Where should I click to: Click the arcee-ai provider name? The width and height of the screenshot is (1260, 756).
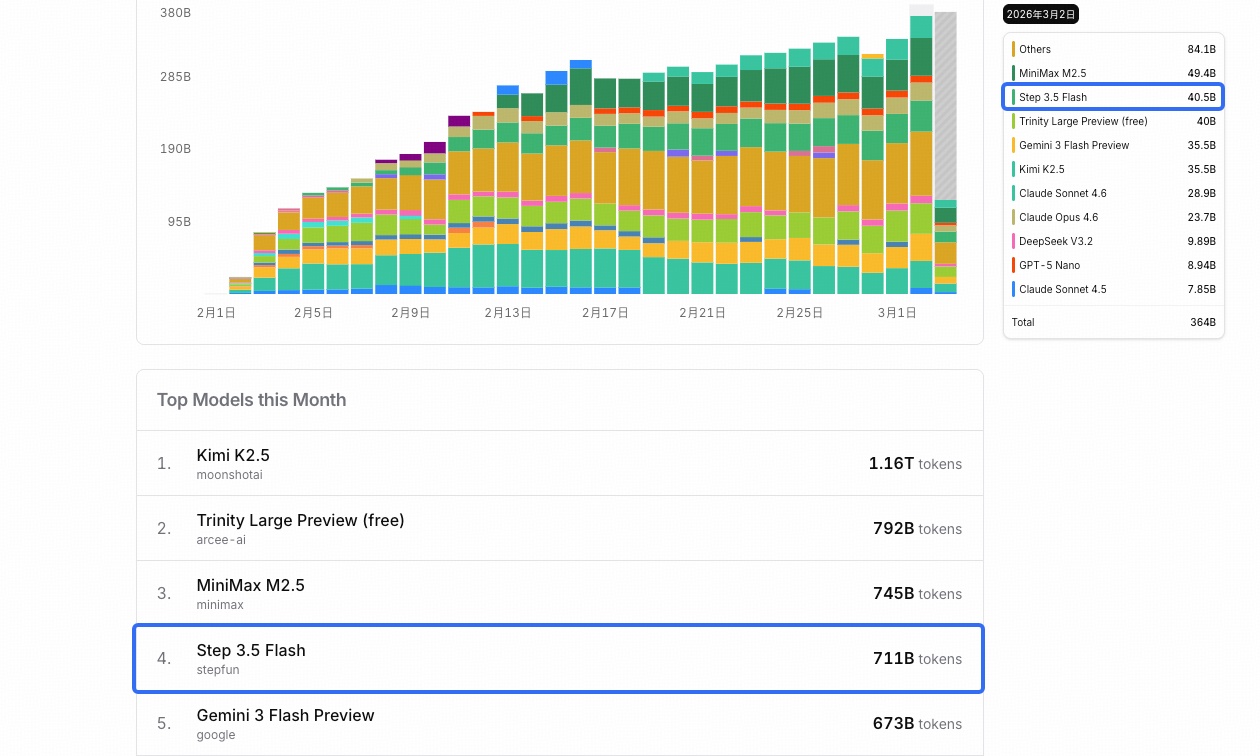point(221,540)
